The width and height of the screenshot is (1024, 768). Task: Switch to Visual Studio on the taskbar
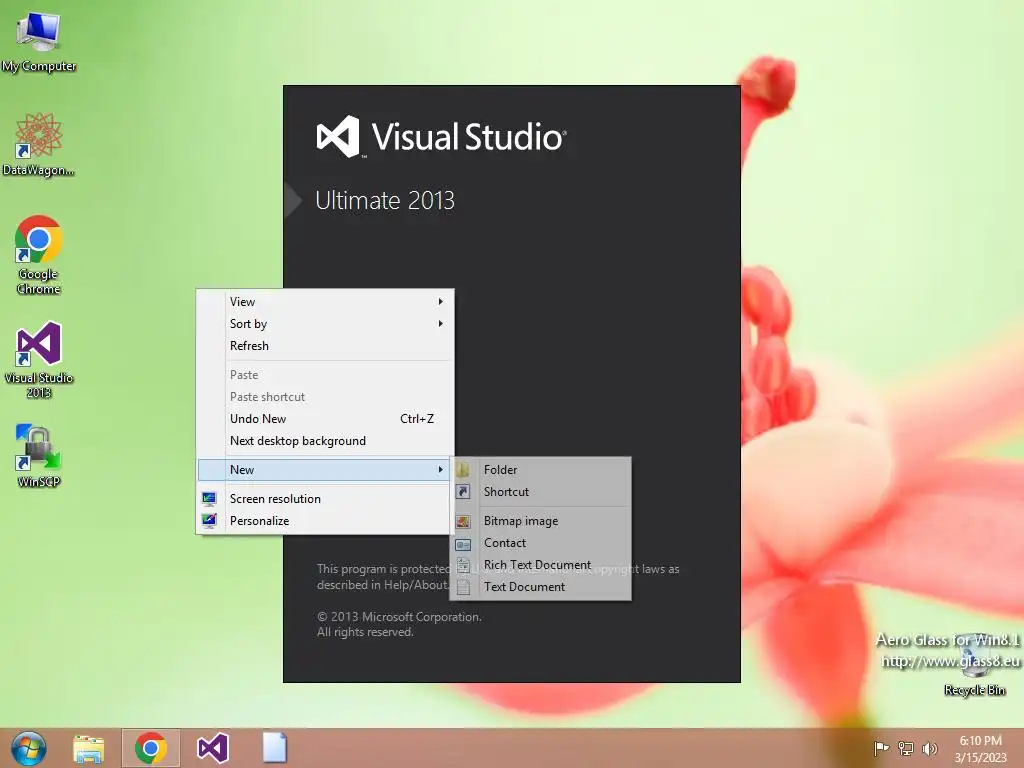point(213,748)
